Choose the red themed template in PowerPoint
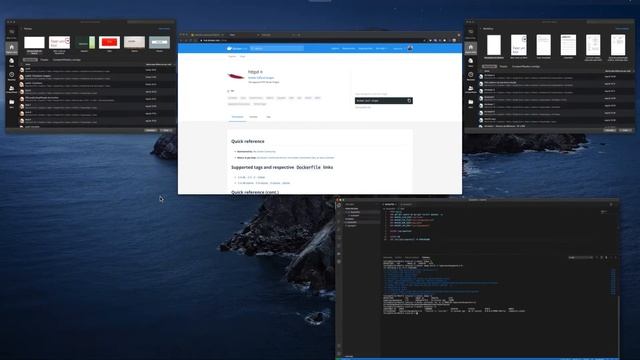Viewport: 640px width, 360px height. [109, 42]
